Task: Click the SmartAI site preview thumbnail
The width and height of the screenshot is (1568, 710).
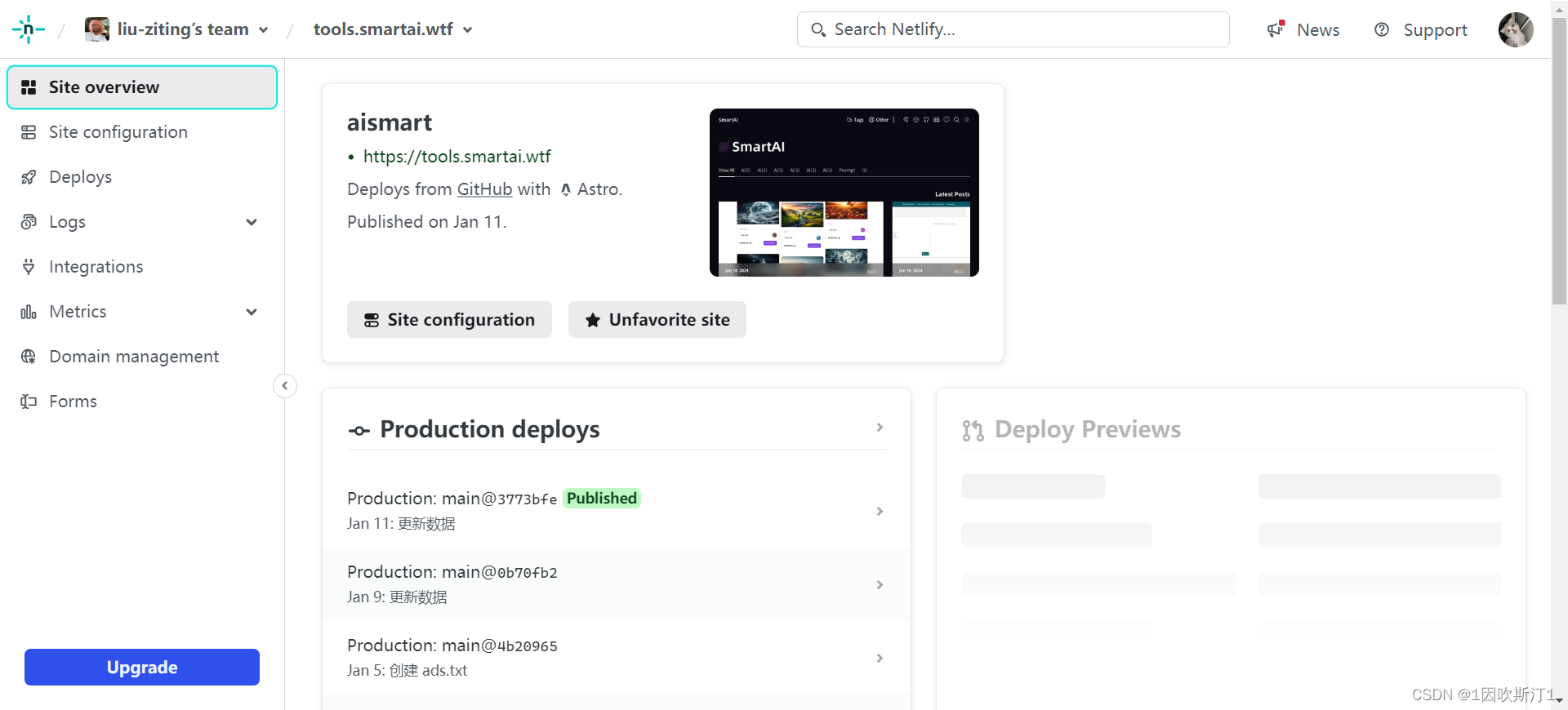Action: point(844,193)
